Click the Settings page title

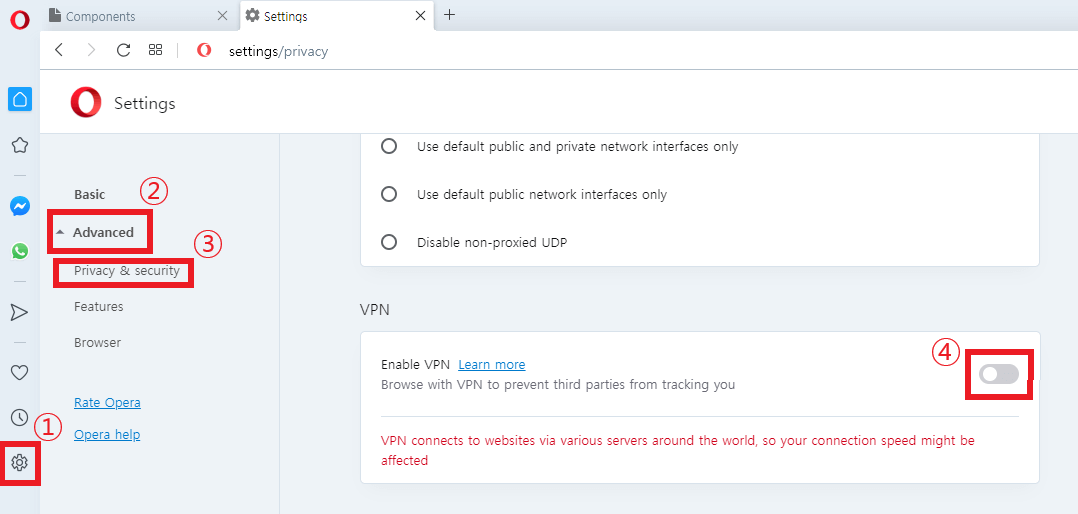(144, 104)
